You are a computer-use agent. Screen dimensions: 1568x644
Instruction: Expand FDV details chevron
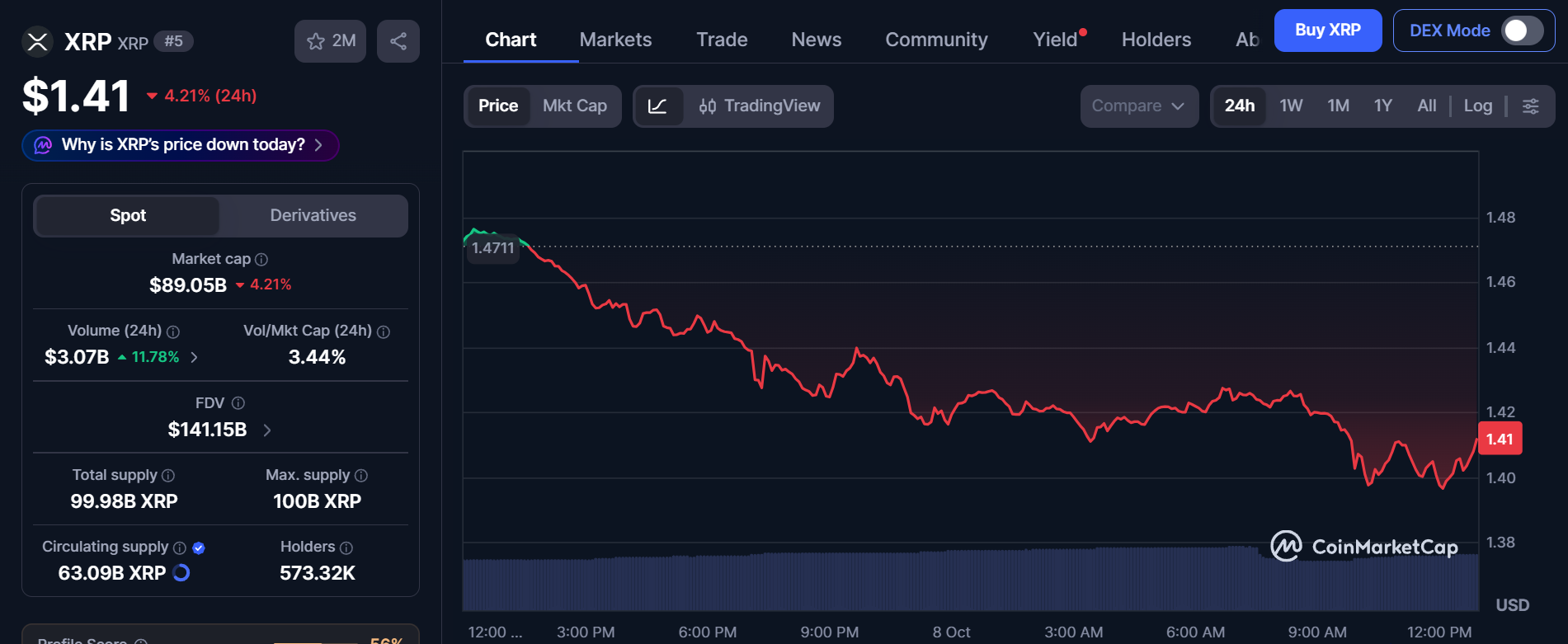click(267, 430)
